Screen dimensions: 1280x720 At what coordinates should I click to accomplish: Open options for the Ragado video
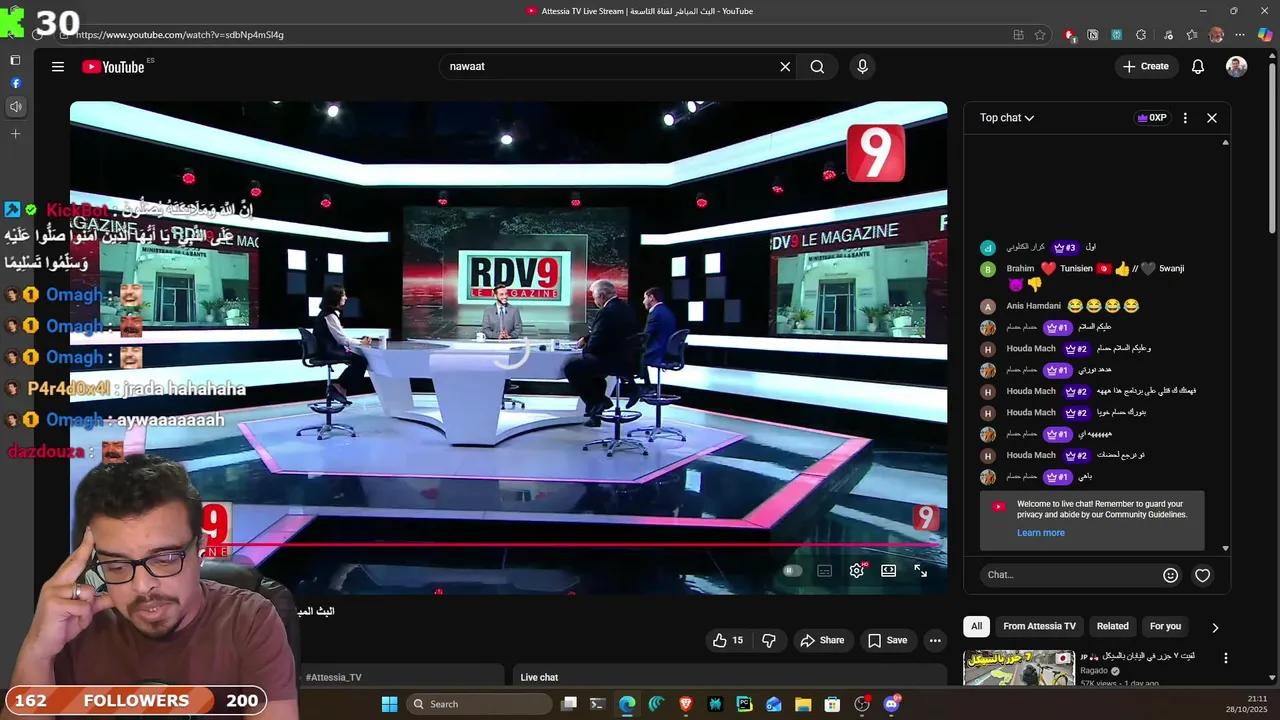pyautogui.click(x=1226, y=658)
